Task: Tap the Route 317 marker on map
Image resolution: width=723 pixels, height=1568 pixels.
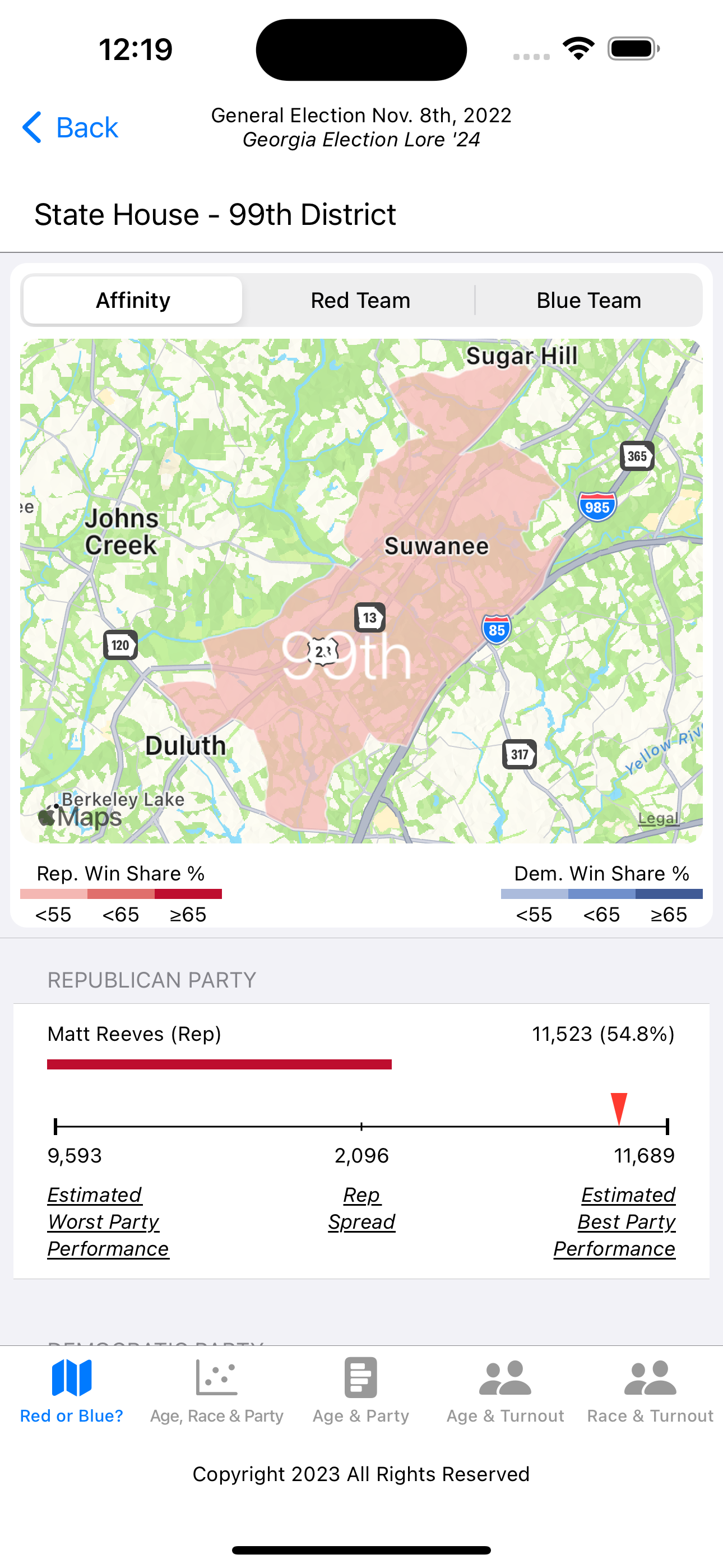Action: pyautogui.click(x=519, y=755)
